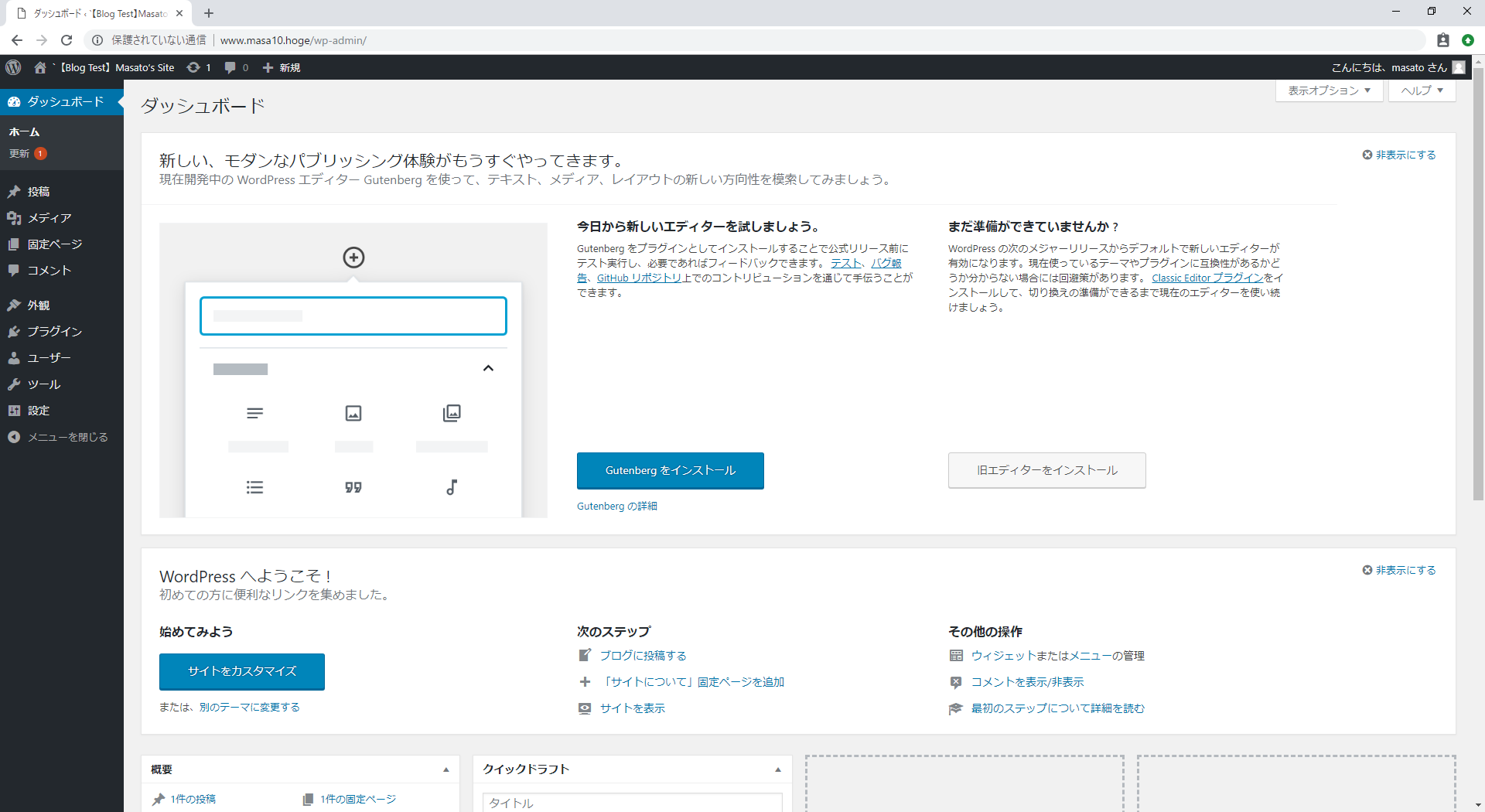Open 別のテーマに変更する link

coord(249,707)
